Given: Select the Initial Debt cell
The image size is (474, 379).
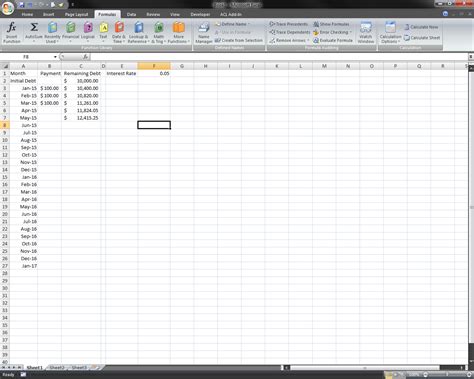Looking at the screenshot, I should pyautogui.click(x=23, y=81).
